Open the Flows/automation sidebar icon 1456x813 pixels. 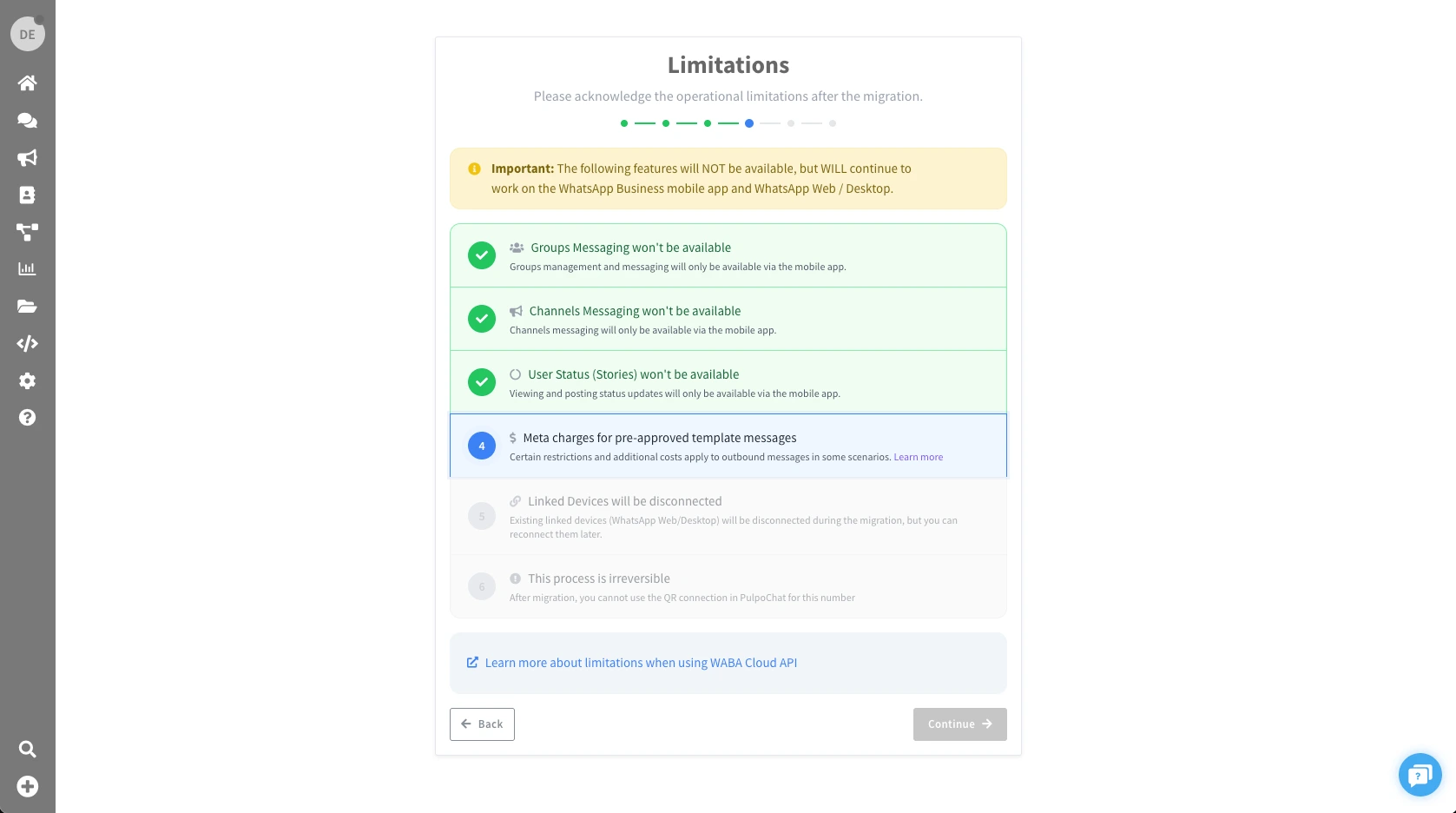coord(27,232)
